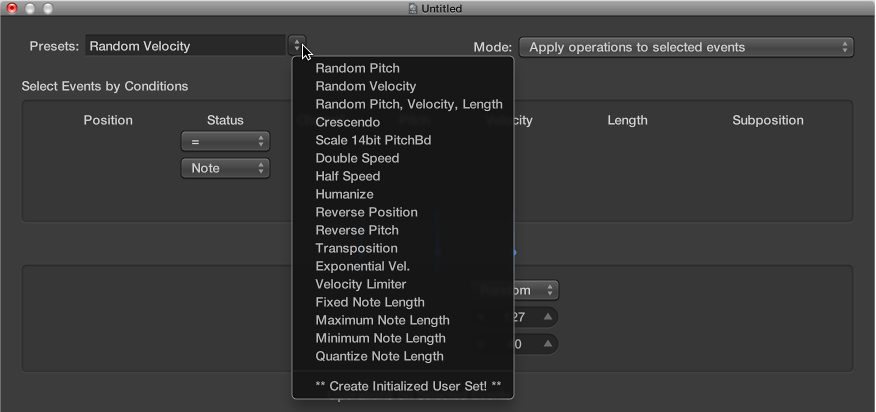
Task: Choose the Quantize Note Length preset
Action: (403, 356)
